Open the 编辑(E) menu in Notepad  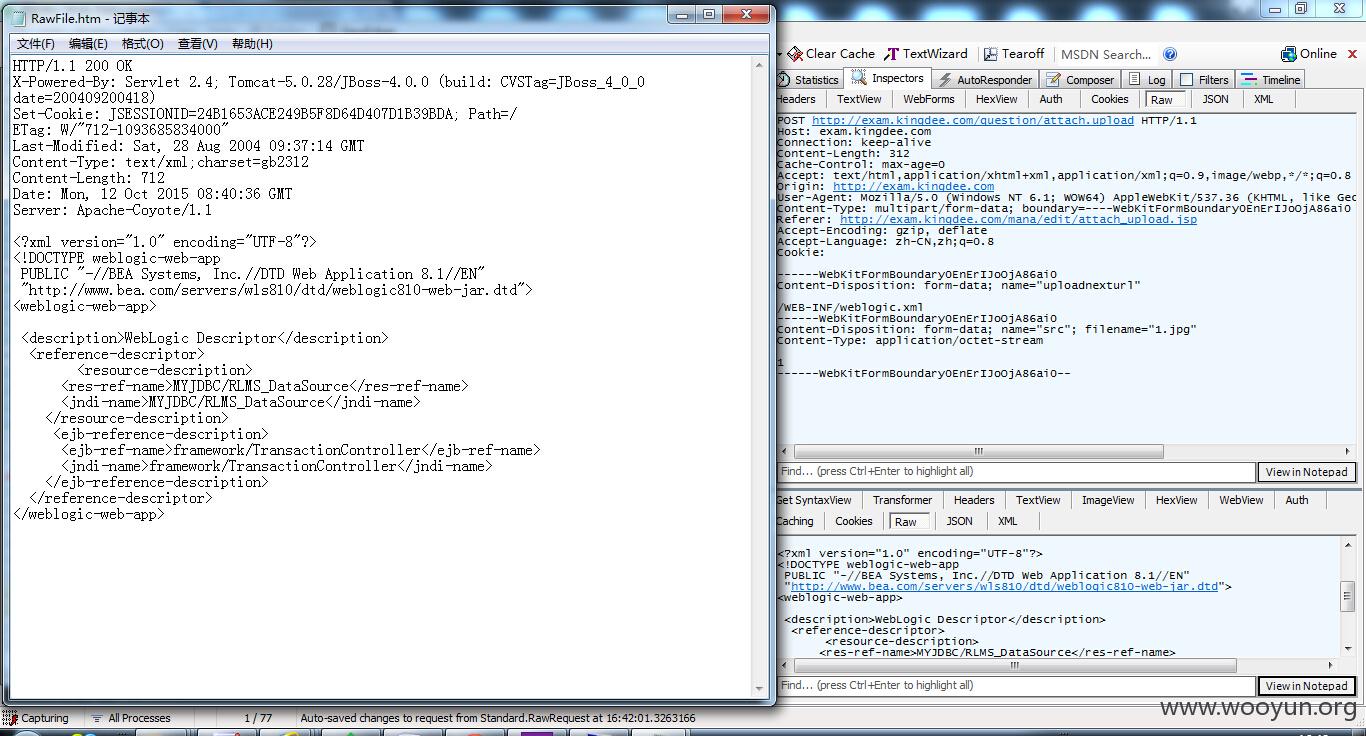[x=88, y=44]
